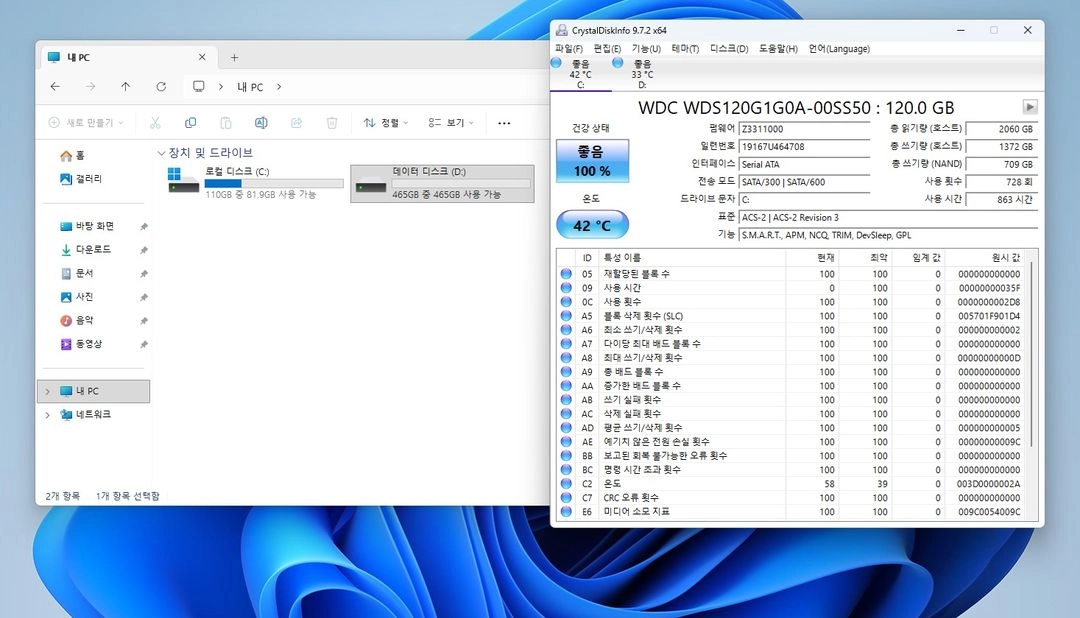Screen dimensions: 1080x618
Task: Click the pin icon next to 문서
Action: (143, 274)
